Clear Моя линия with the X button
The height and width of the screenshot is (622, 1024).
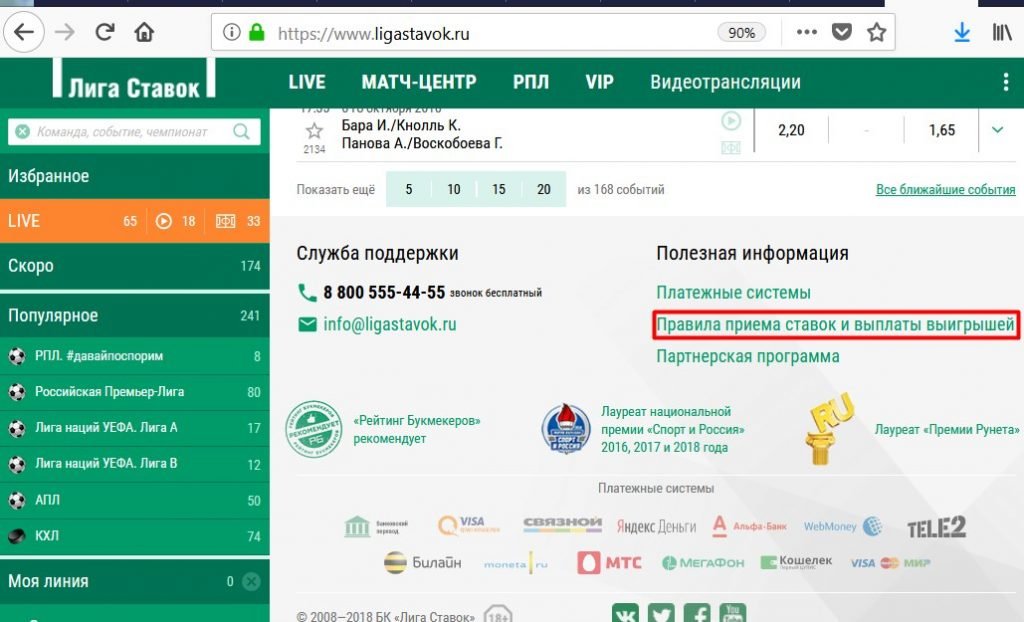[251, 581]
